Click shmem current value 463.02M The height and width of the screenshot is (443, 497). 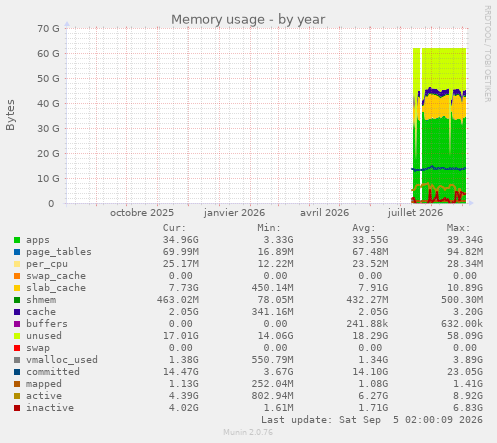(x=178, y=300)
